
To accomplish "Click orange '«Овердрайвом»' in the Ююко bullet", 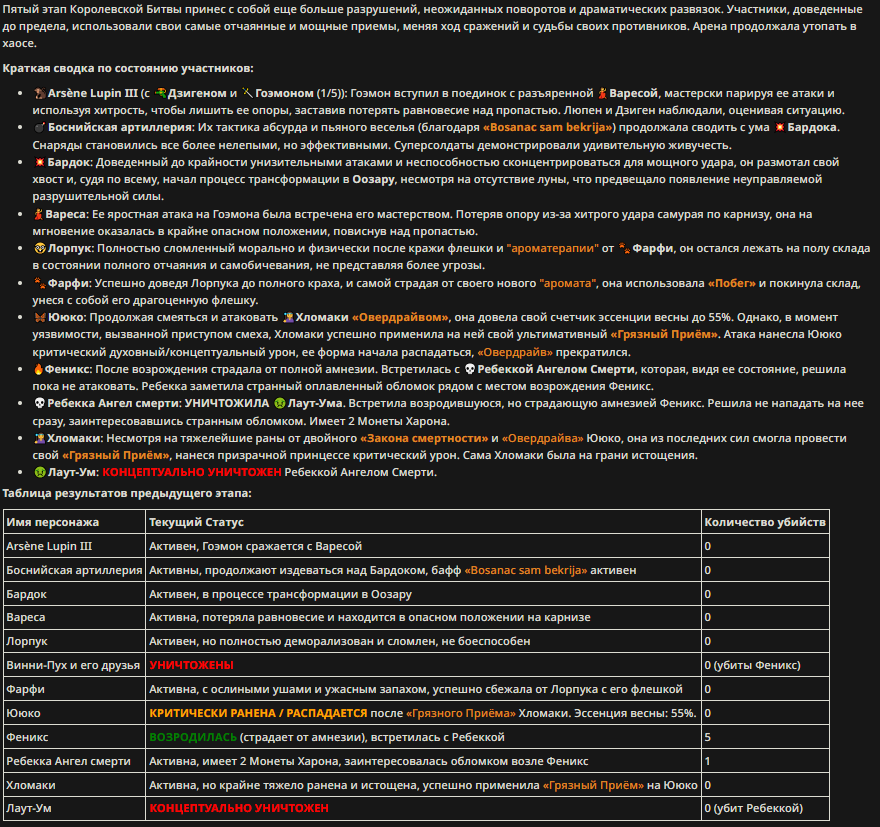I will coord(400,318).
